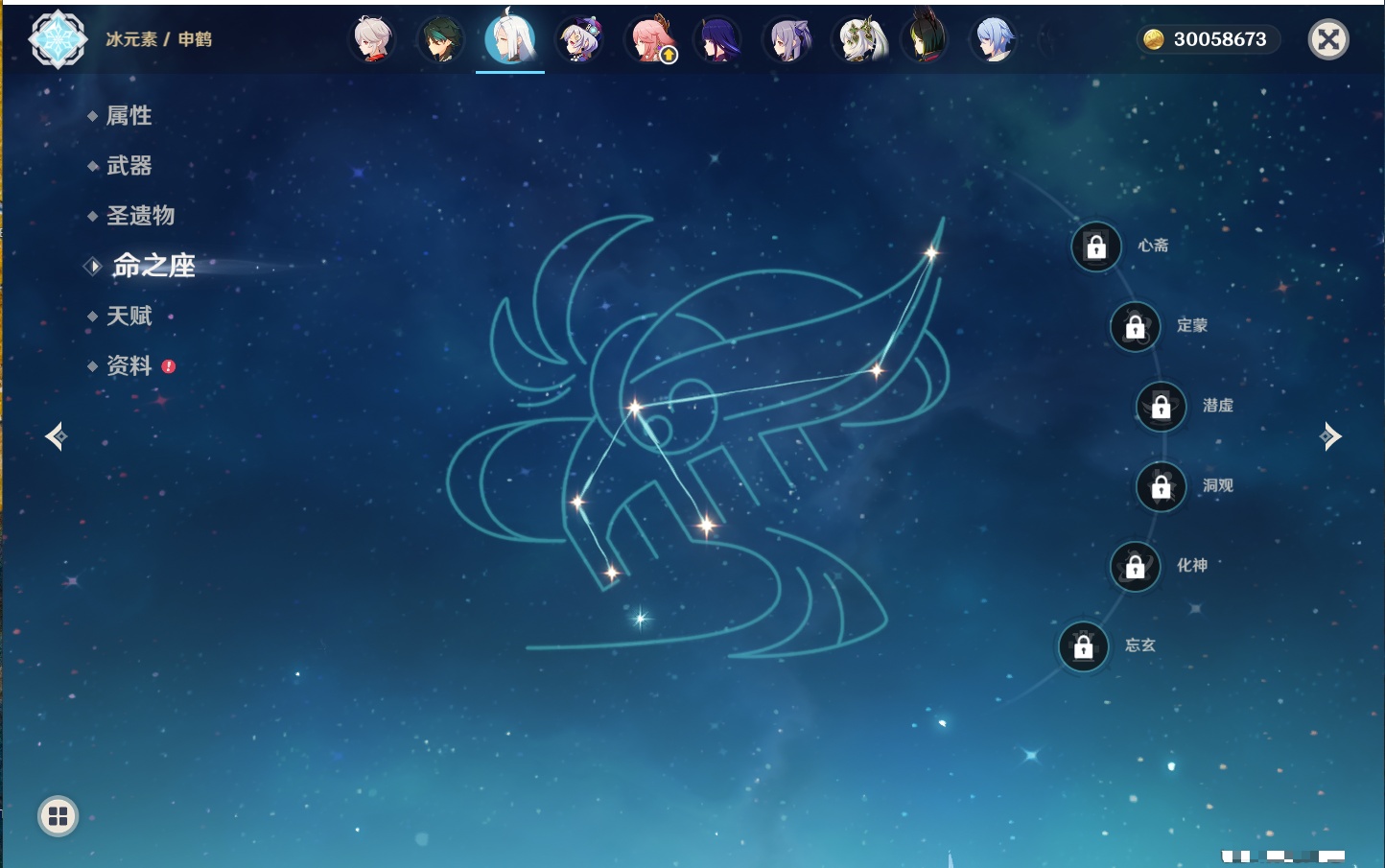
Task: Select the highlighted Shenhe portrait
Action: (510, 38)
